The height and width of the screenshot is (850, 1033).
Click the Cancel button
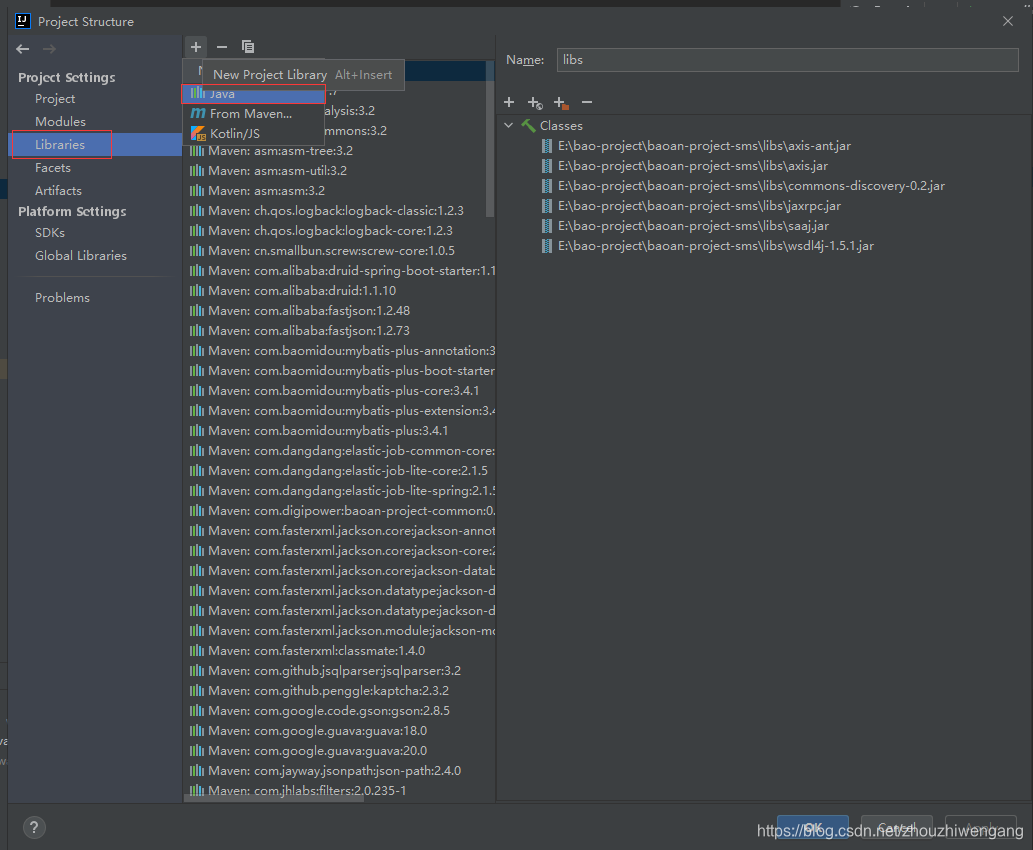click(897, 828)
